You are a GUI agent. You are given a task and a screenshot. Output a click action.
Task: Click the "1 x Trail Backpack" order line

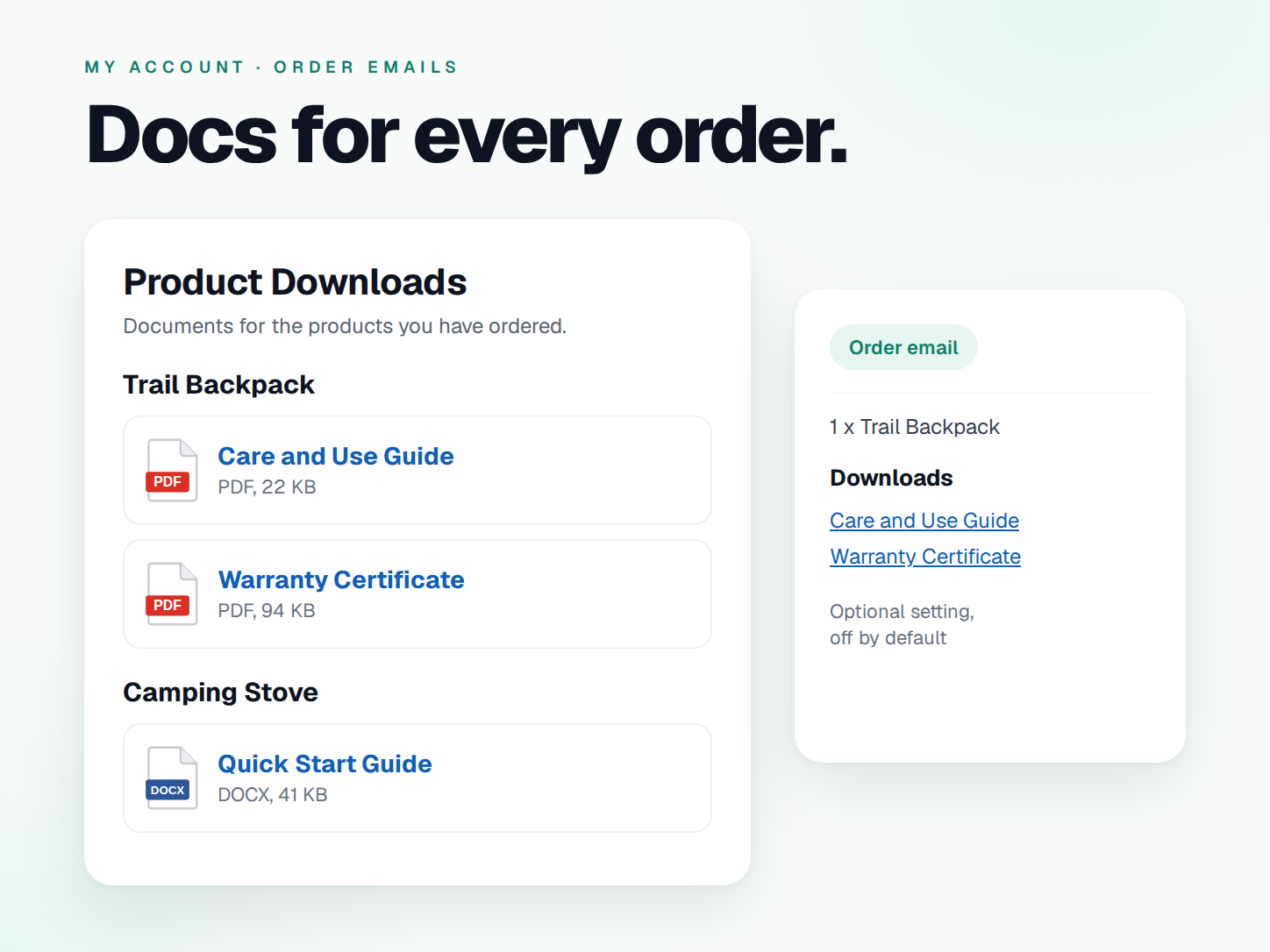[915, 427]
